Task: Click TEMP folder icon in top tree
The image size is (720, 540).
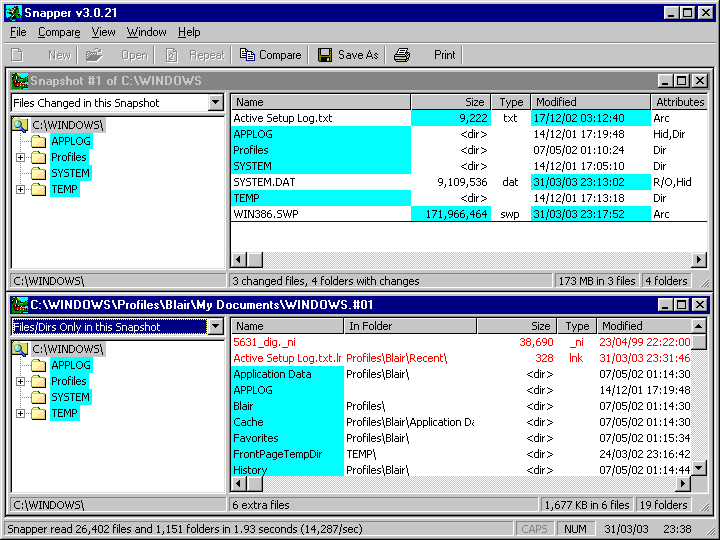Action: (x=39, y=189)
